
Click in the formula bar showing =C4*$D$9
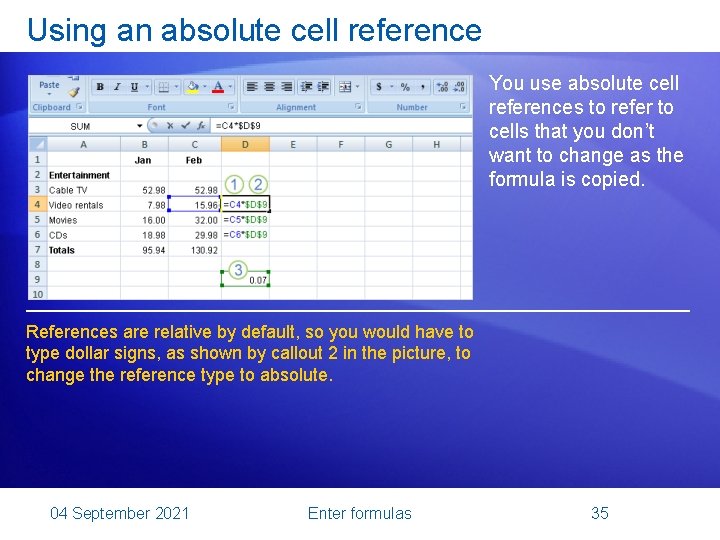click(x=341, y=125)
